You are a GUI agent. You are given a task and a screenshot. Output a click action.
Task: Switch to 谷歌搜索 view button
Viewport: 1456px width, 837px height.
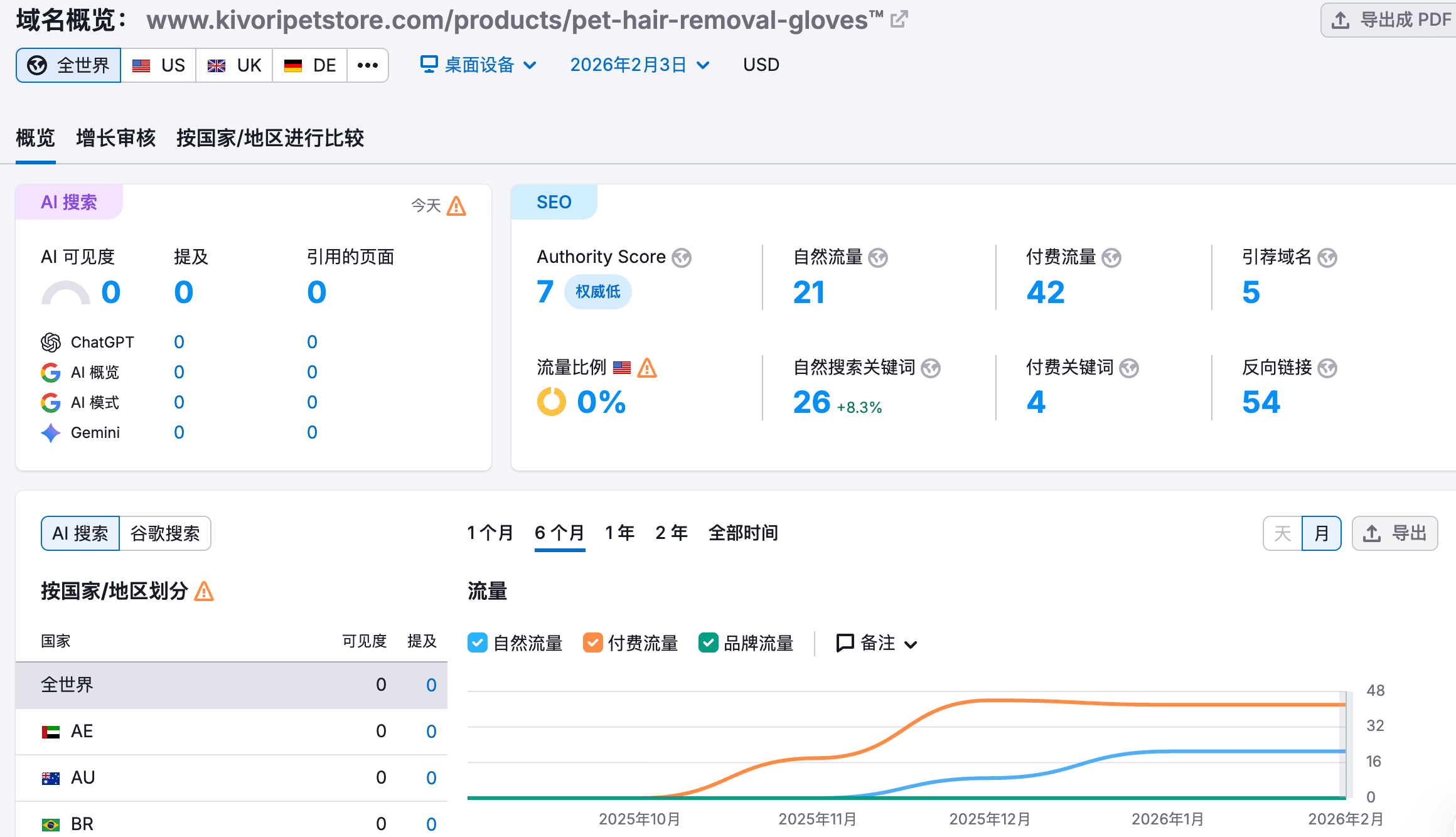[165, 534]
